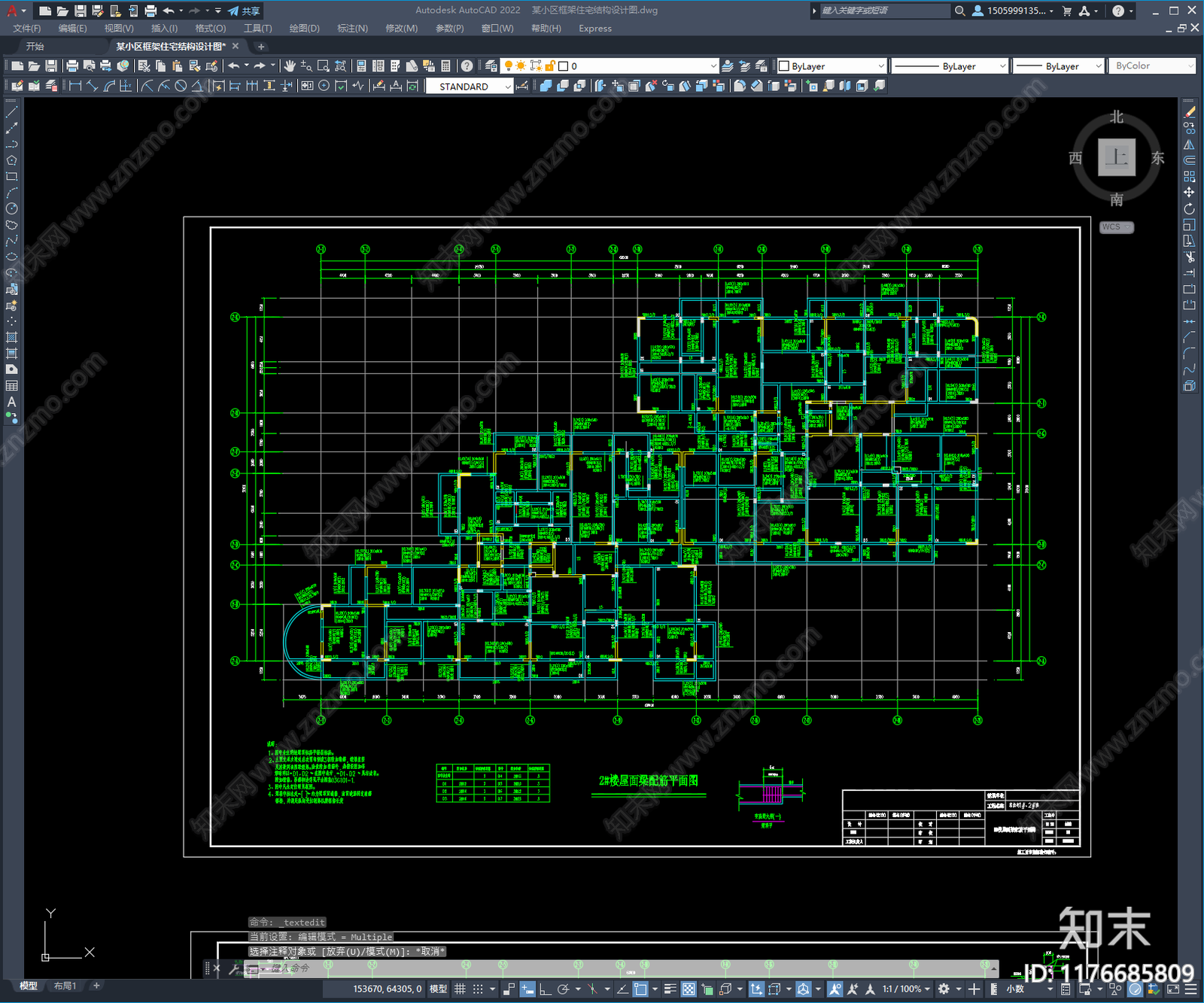This screenshot has width=1204, height=1003.
Task: Toggle snap mode dots in status bar
Action: coord(477,989)
